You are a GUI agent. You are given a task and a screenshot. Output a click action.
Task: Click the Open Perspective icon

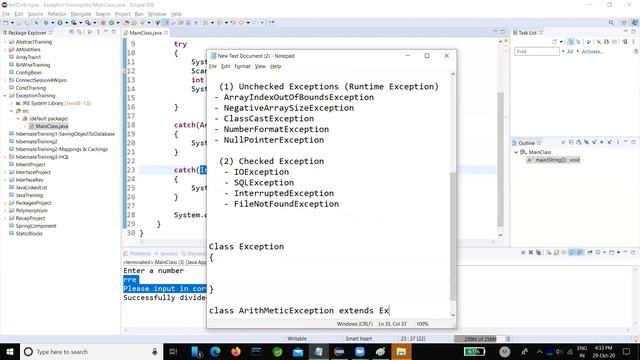click(624, 22)
